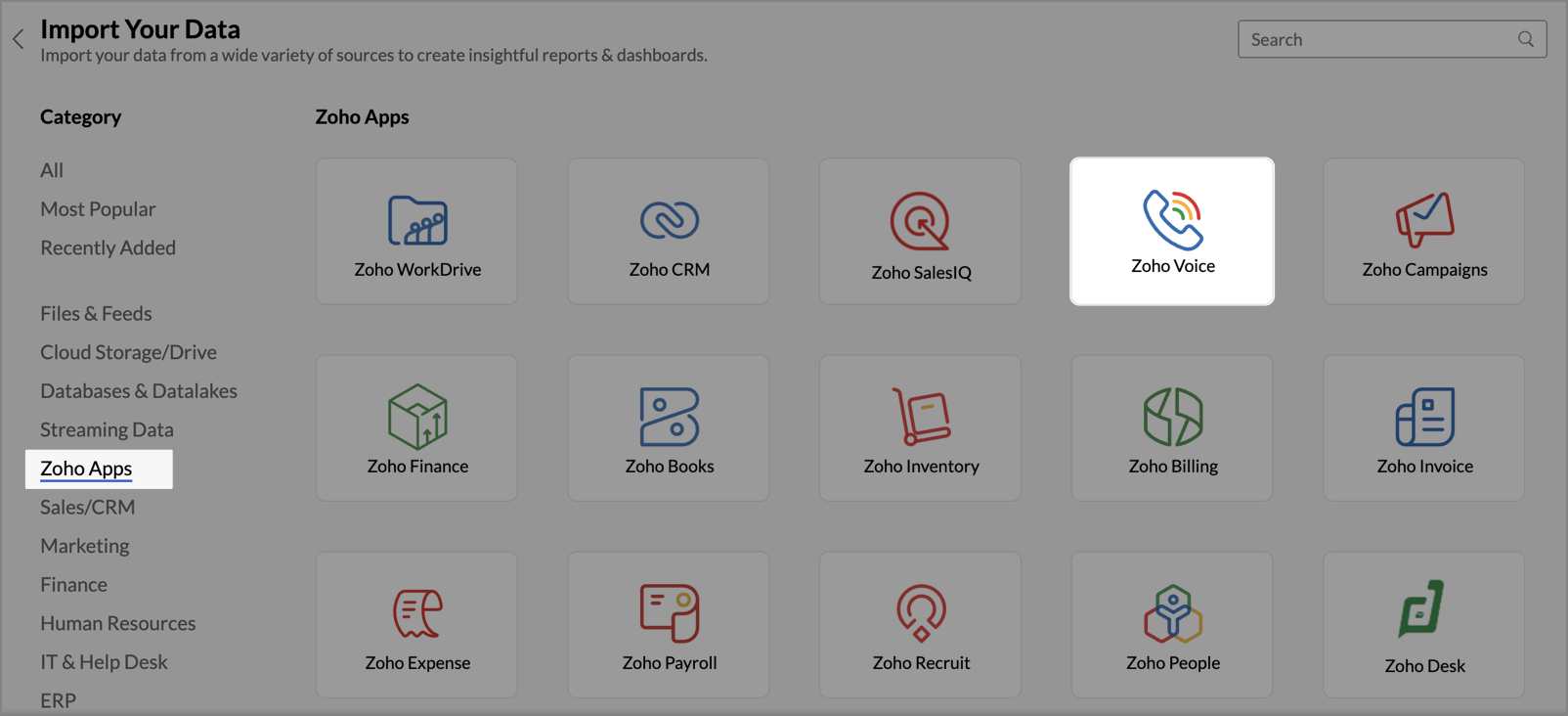1568x716 pixels.
Task: Choose the Zoho SalesIQ icon
Action: click(921, 221)
